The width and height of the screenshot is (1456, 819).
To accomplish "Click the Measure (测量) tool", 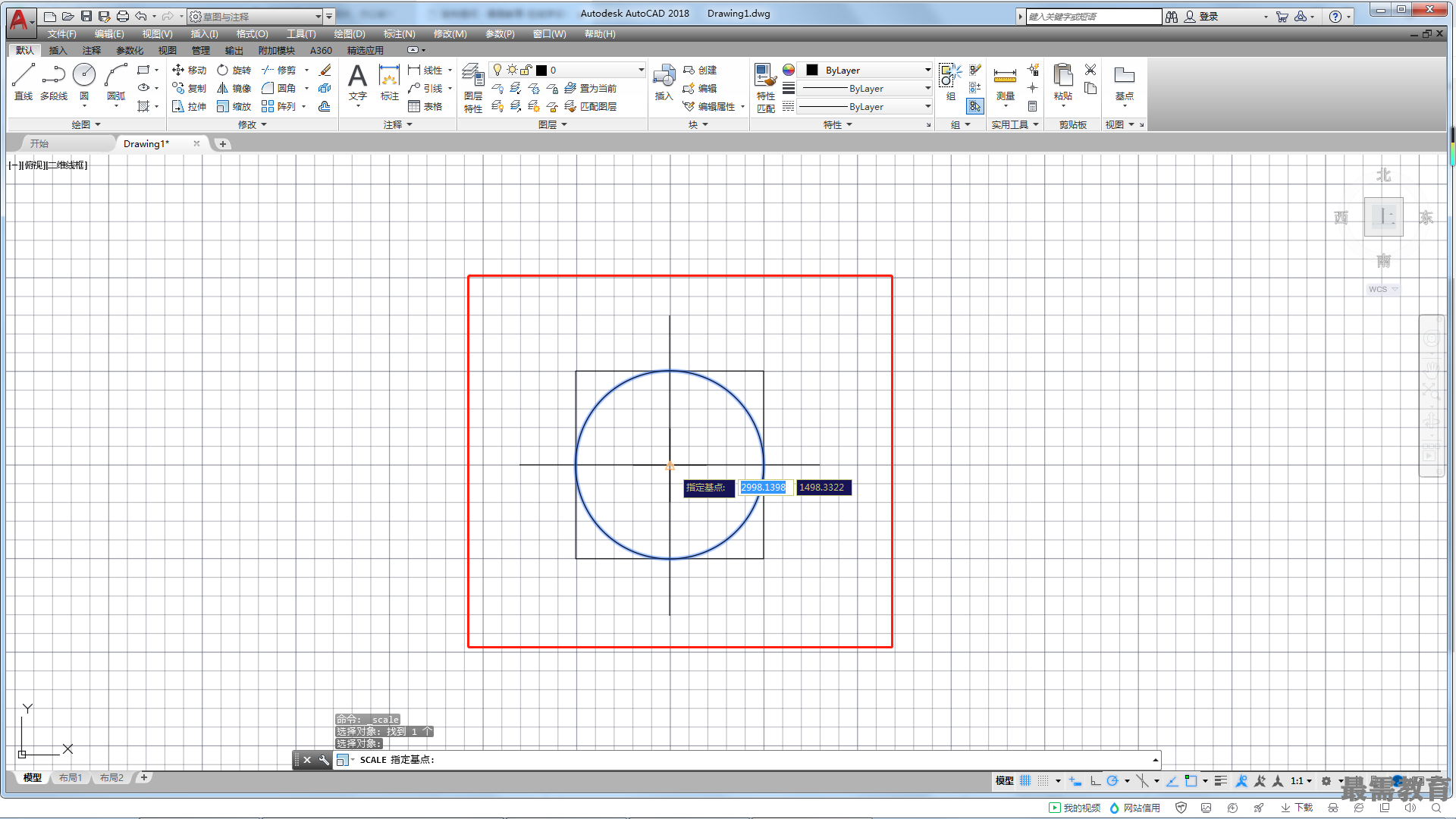I will coord(1005,81).
